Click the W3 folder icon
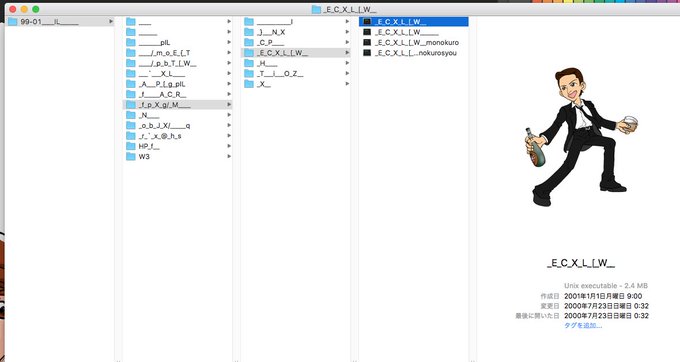The width and height of the screenshot is (680, 362). (131, 157)
